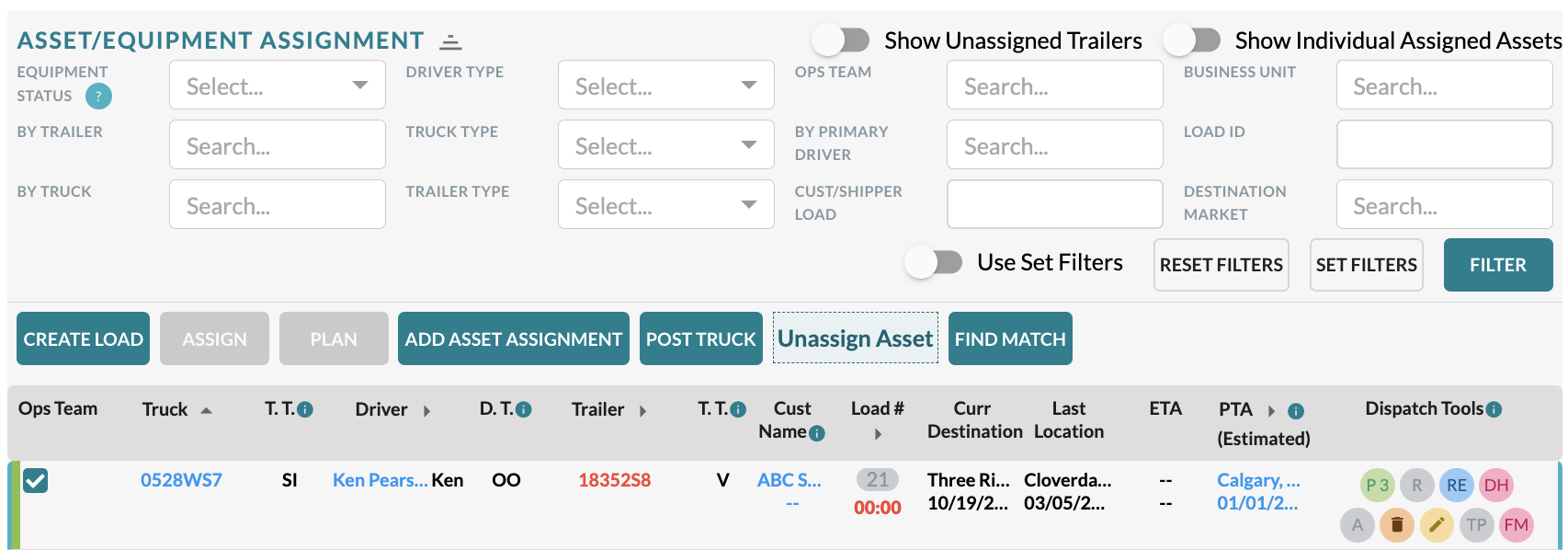The height and width of the screenshot is (550, 1568).
Task: Click the disabled Plan button
Action: coord(334,338)
